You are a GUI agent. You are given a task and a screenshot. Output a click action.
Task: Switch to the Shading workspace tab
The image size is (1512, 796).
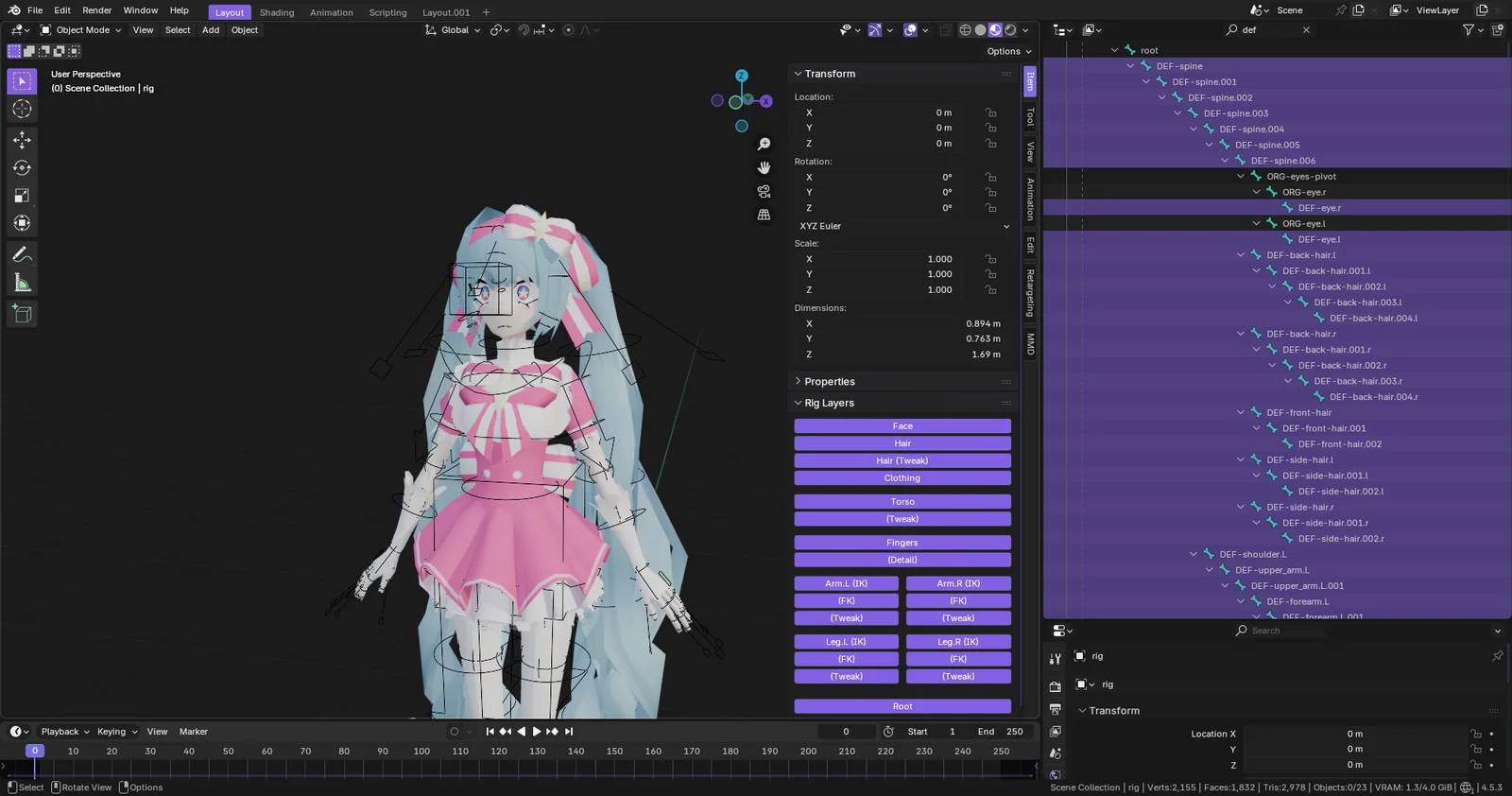[x=277, y=12]
